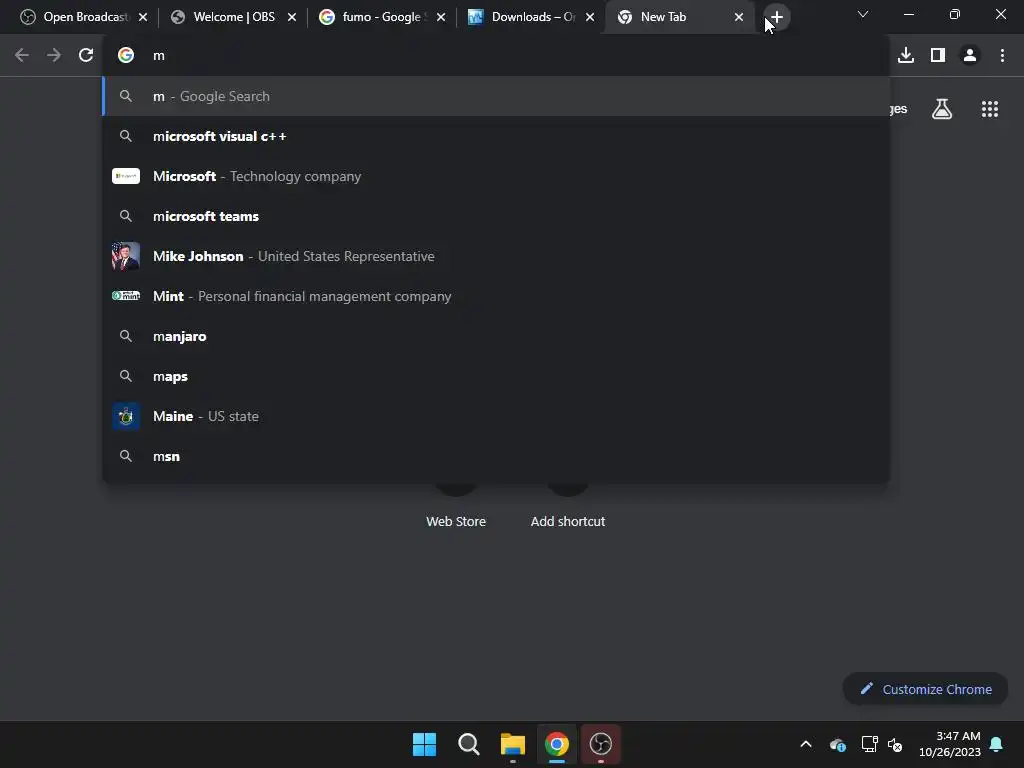Select Maine US state suggestion

coord(496,416)
